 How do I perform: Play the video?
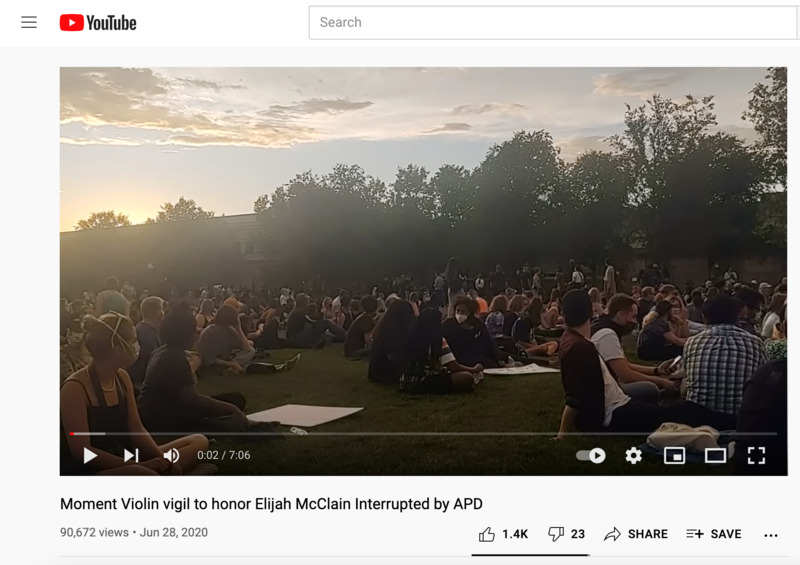pyautogui.click(x=90, y=455)
